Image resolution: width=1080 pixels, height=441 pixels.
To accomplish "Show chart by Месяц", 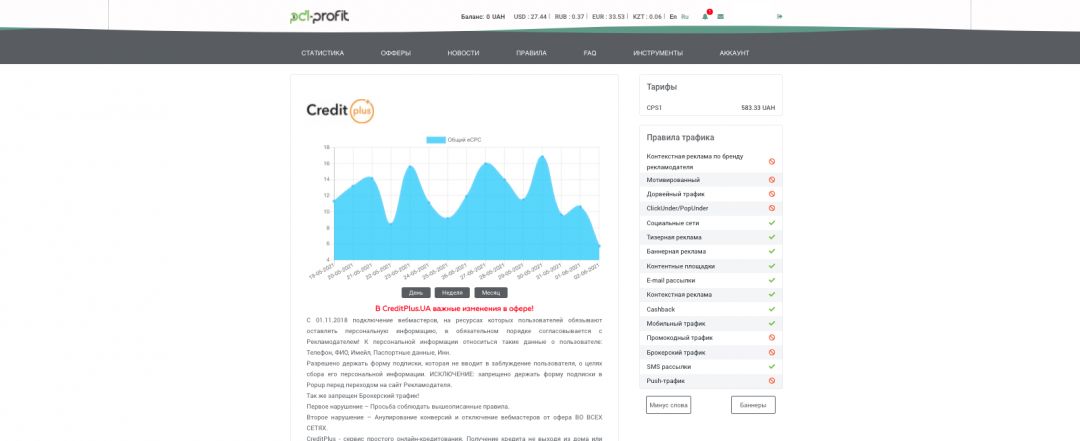I will [x=491, y=293].
